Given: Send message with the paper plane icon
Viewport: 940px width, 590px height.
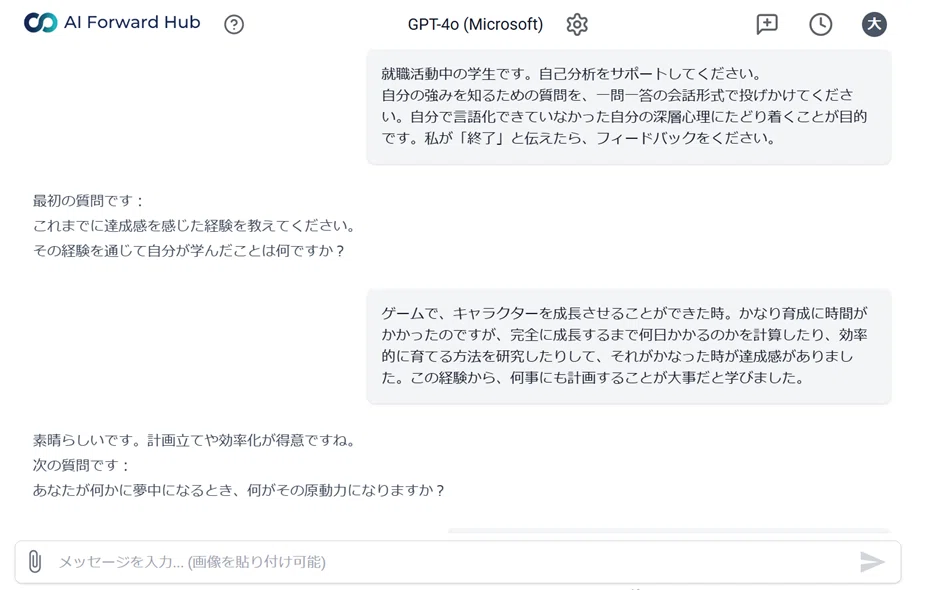Looking at the screenshot, I should tap(872, 562).
